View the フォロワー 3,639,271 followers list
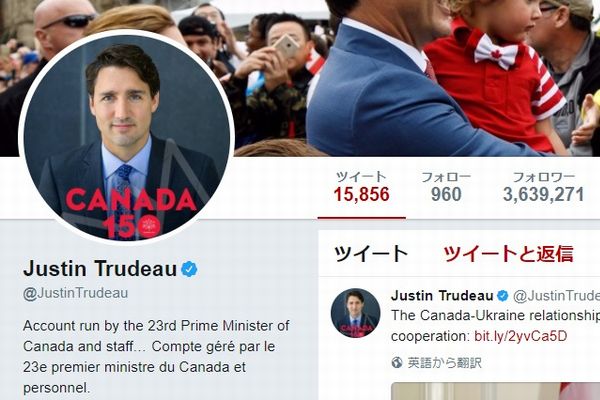Image resolution: width=600 pixels, height=400 pixels. (543, 188)
